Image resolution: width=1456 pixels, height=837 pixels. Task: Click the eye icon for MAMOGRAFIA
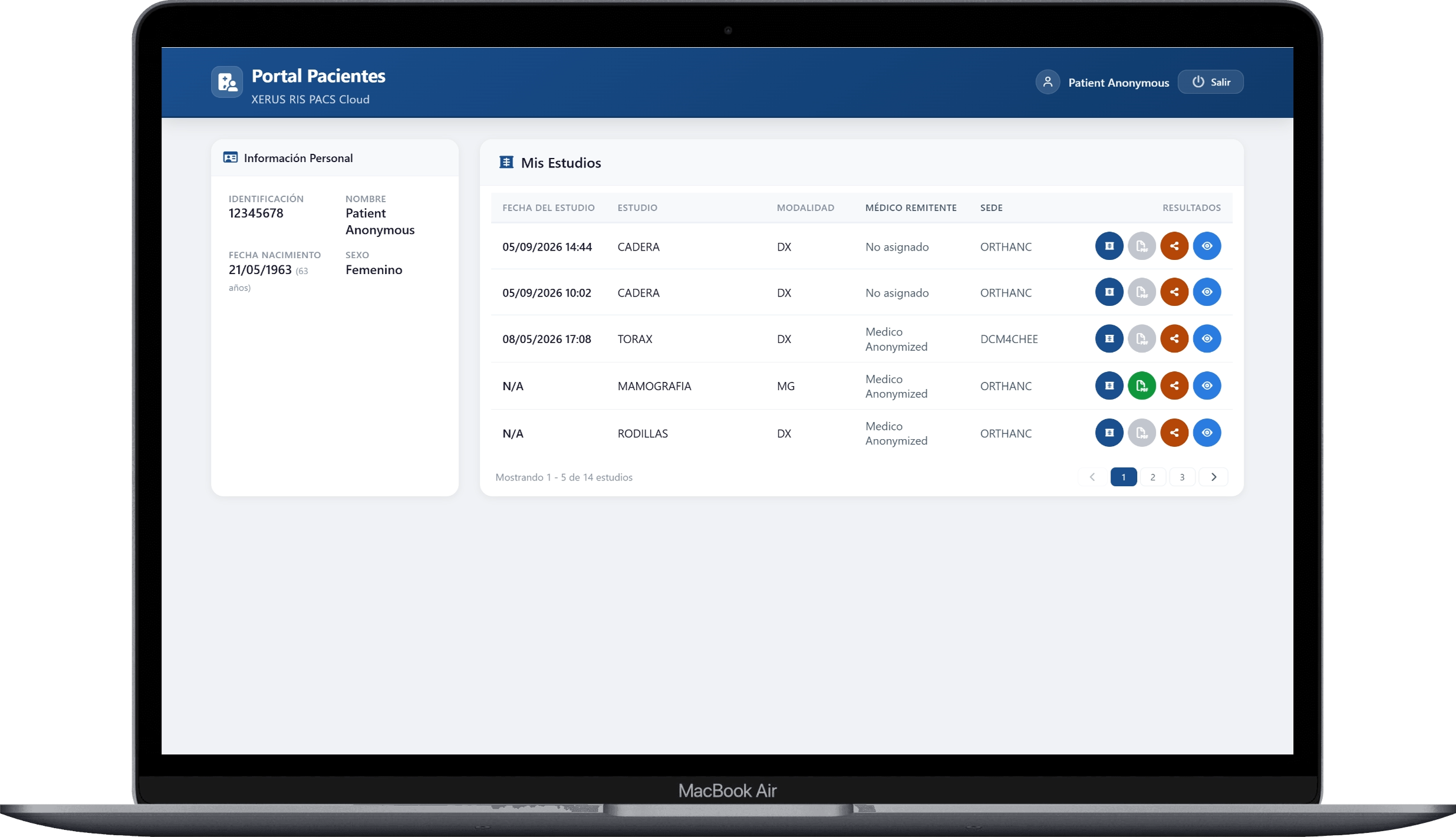point(1207,386)
